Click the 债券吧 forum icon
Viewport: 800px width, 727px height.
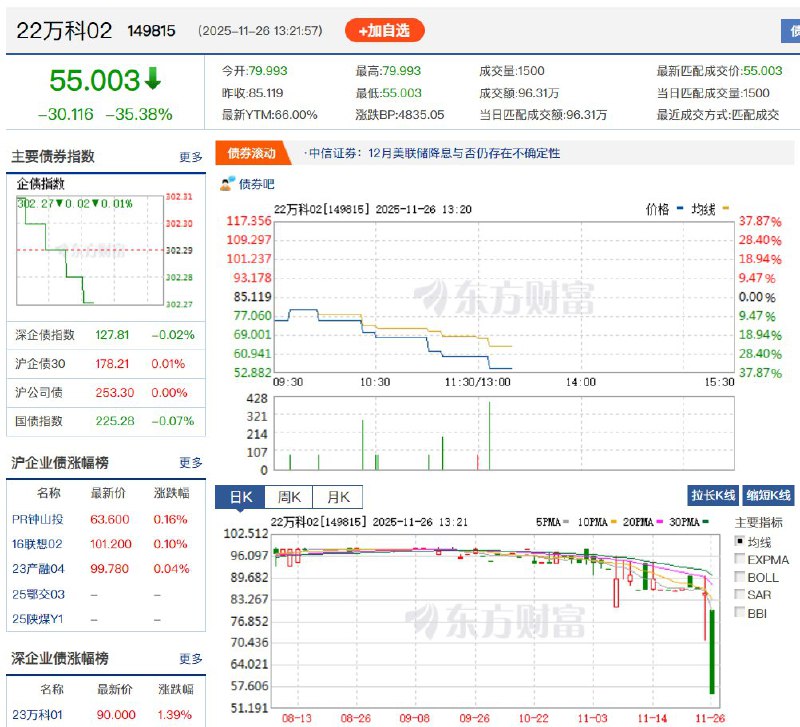point(228,184)
